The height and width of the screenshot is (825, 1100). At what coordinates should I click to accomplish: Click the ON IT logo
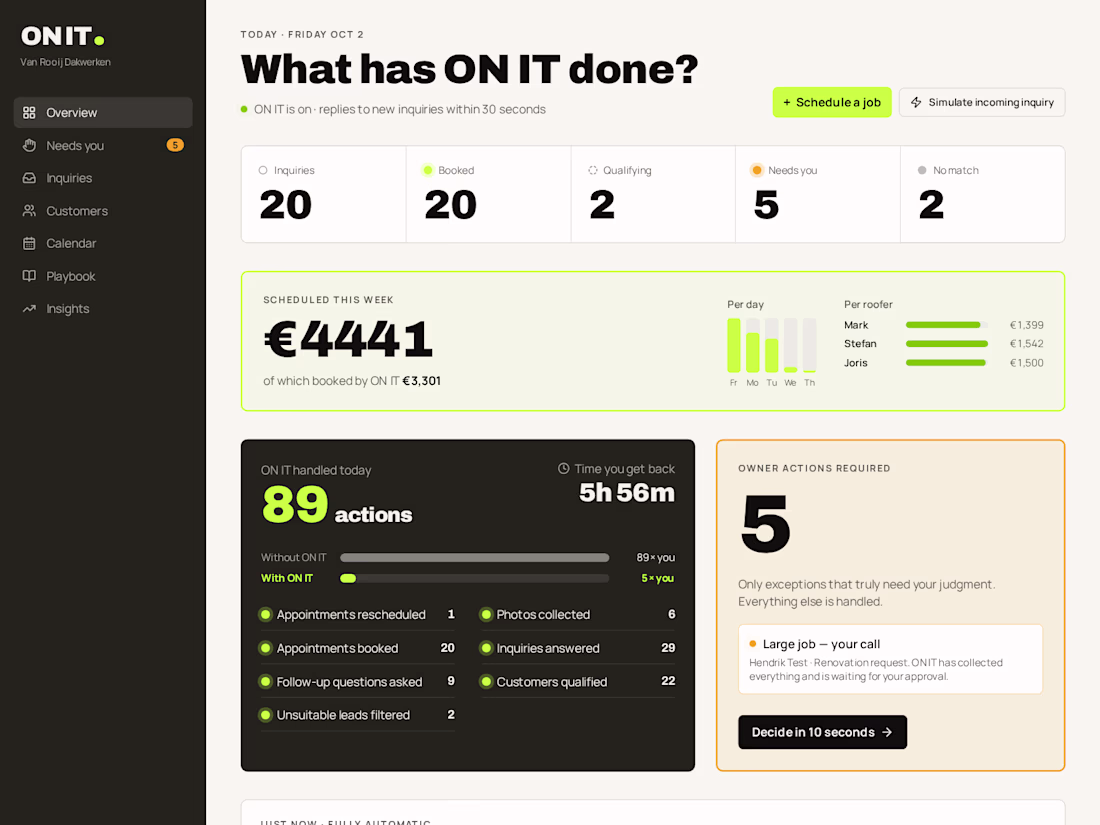pyautogui.click(x=63, y=36)
